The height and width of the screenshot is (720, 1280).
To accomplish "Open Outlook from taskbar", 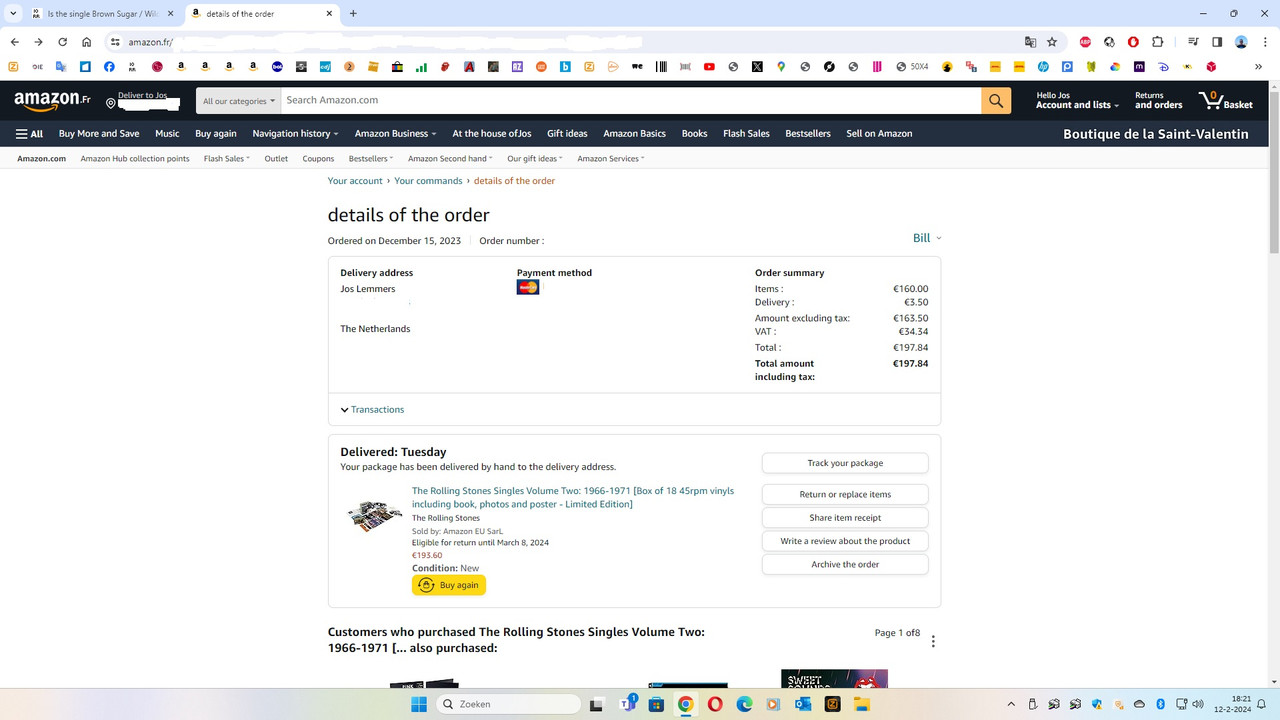I will tap(803, 704).
